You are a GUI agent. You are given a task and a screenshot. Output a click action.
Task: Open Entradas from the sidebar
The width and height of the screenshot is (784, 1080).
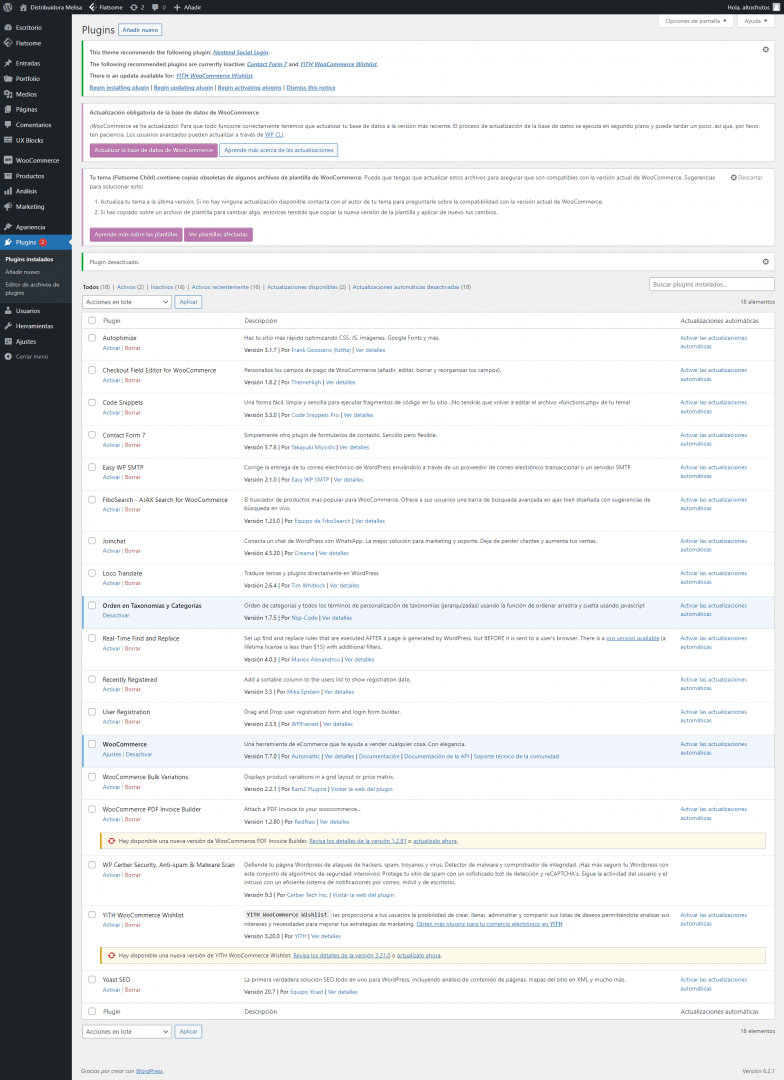28,63
